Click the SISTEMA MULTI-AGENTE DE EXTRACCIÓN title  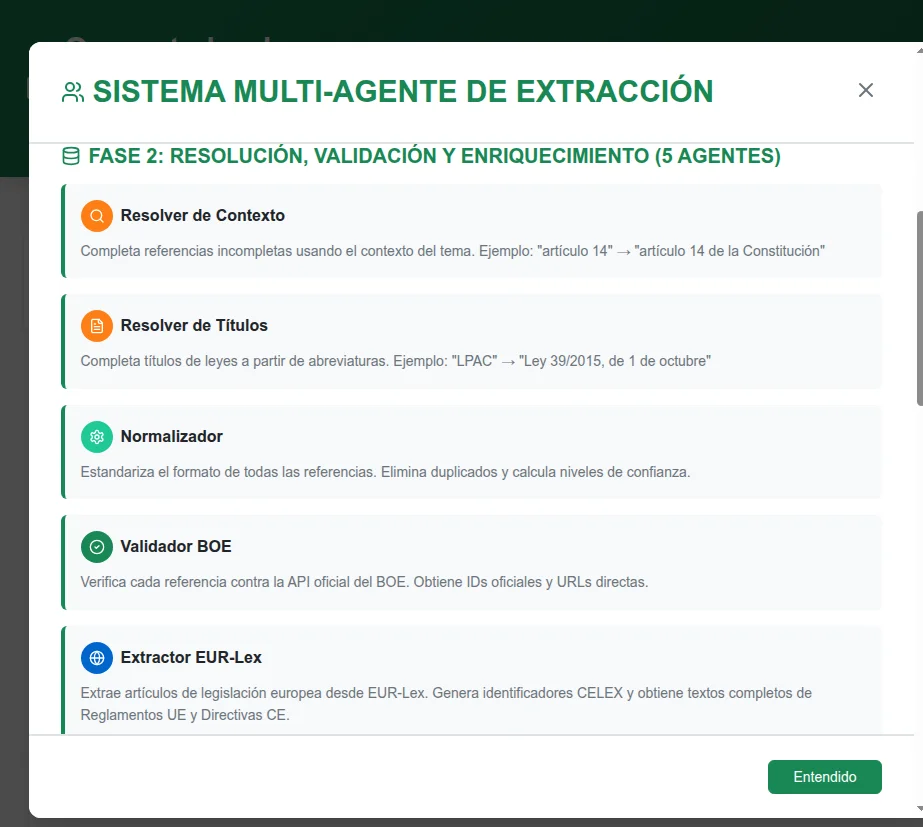click(403, 92)
